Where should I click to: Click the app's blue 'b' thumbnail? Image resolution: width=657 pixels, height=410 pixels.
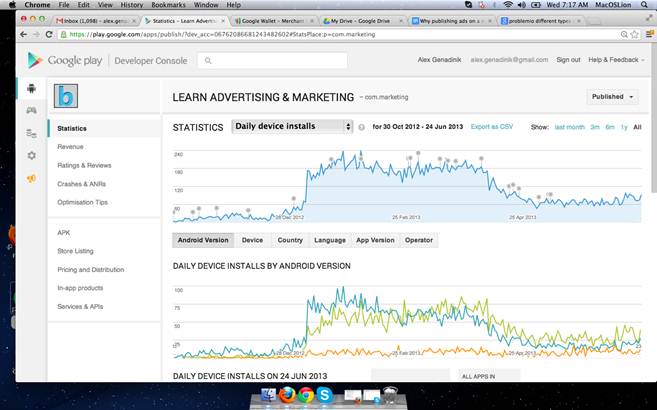[x=66, y=96]
